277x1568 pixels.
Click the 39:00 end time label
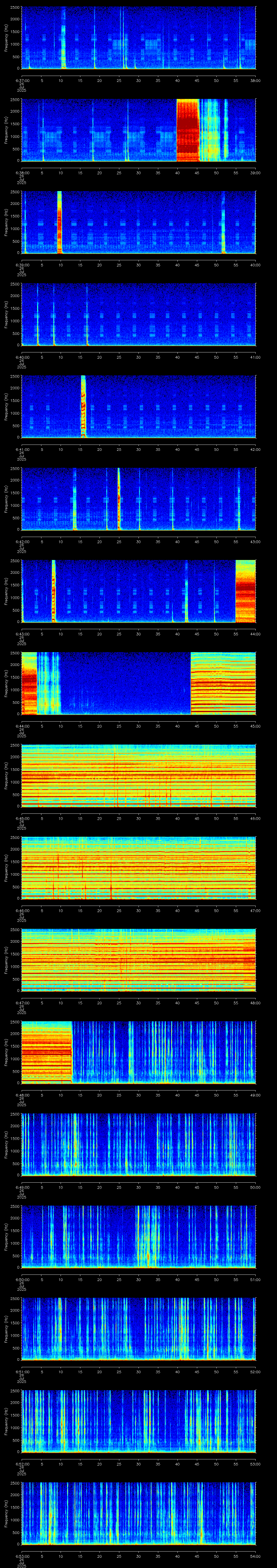tap(256, 173)
